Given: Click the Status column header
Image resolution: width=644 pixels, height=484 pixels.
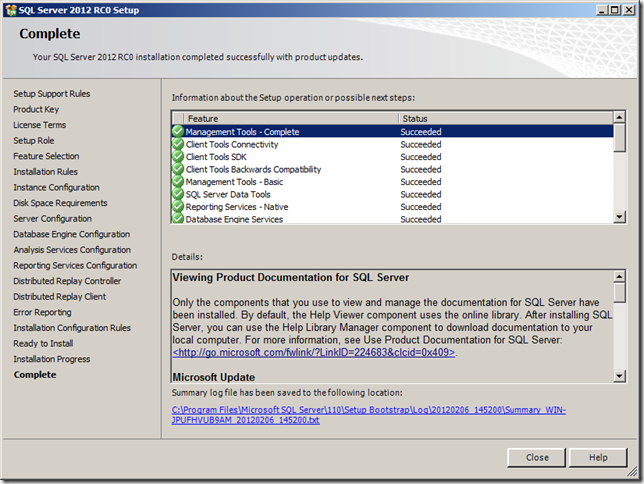Looking at the screenshot, I should [x=506, y=118].
